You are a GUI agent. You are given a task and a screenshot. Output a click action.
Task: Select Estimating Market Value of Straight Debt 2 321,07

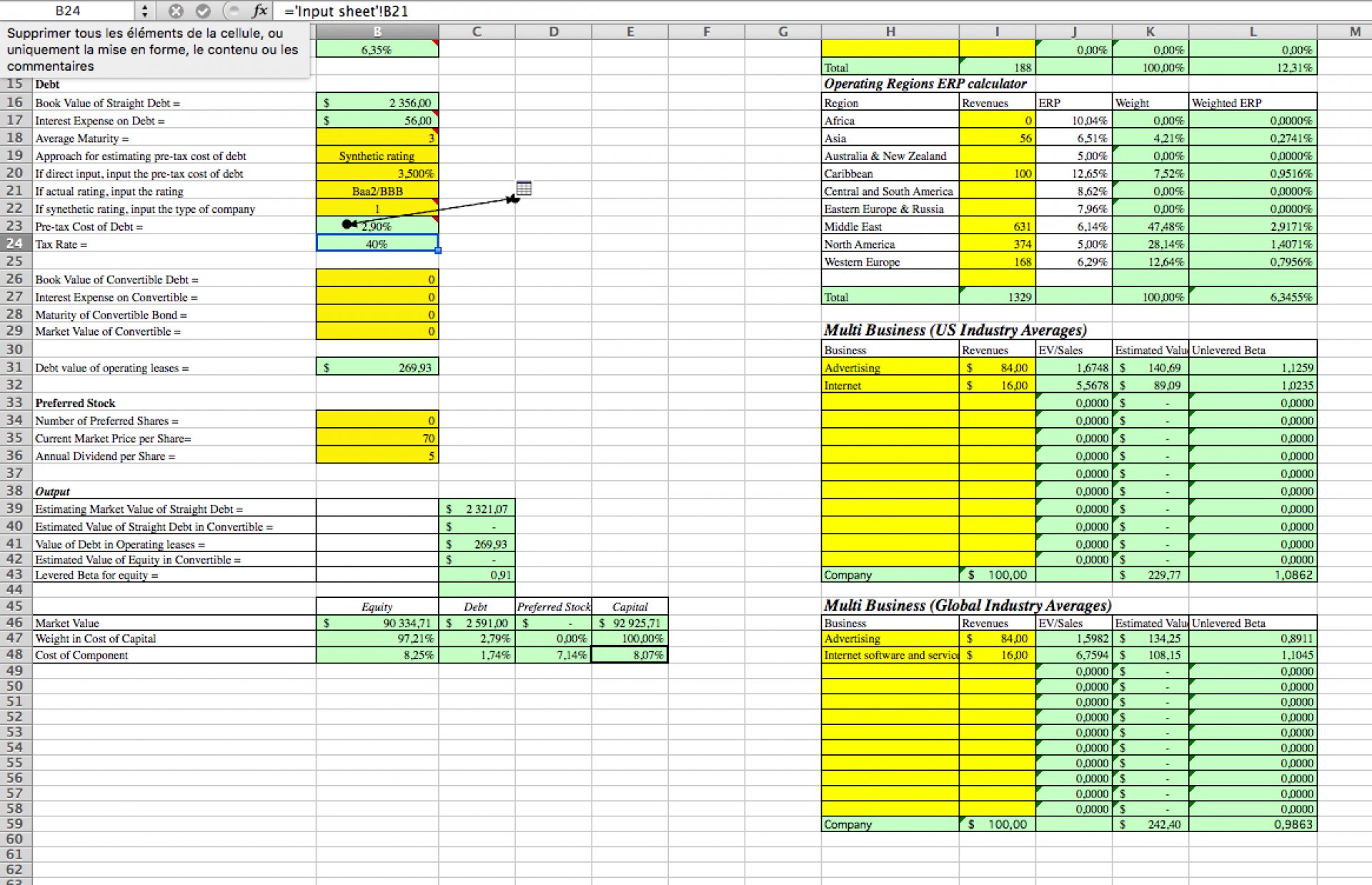coord(477,509)
